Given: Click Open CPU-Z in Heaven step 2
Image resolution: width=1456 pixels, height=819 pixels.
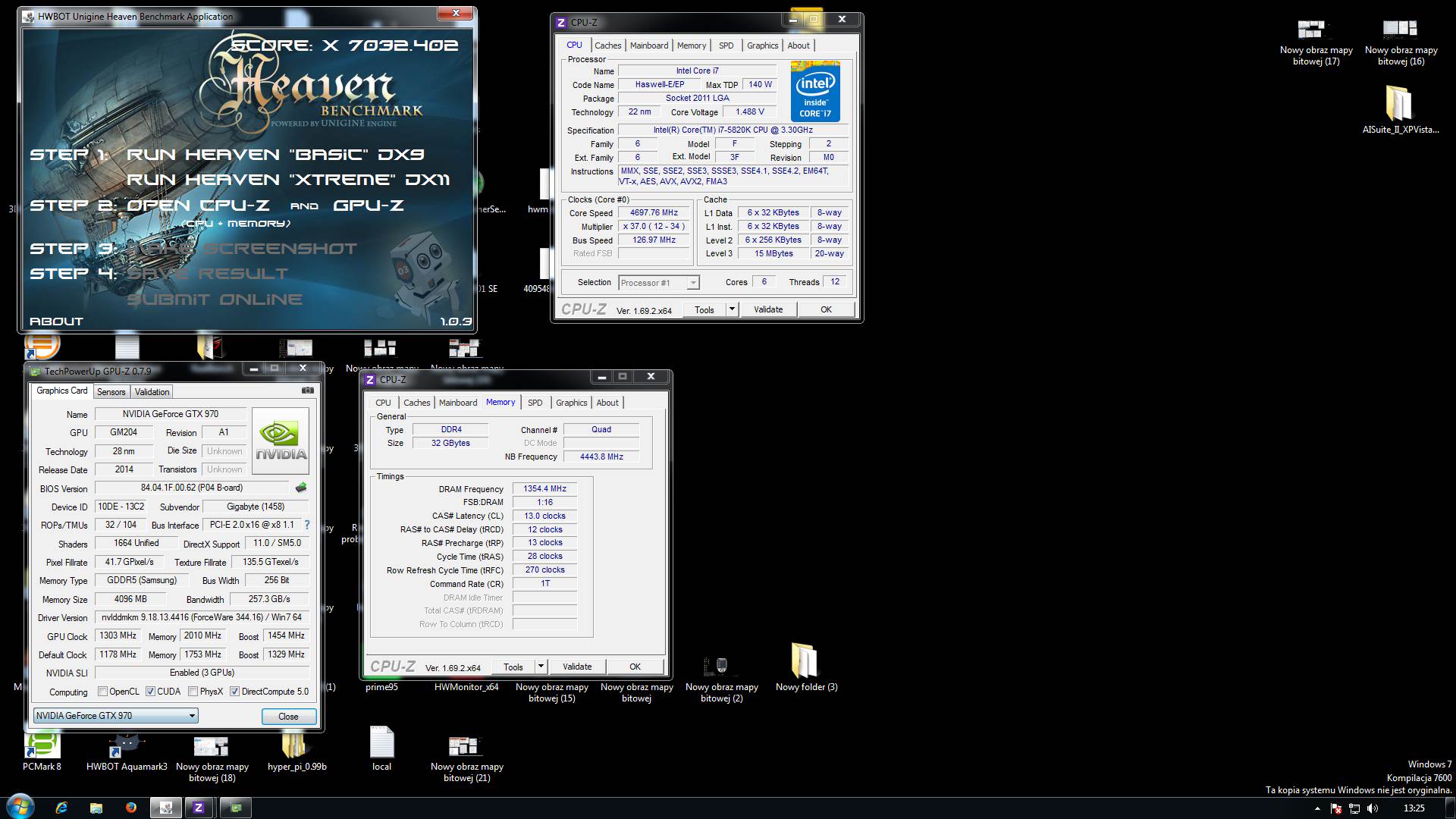Looking at the screenshot, I should [198, 206].
